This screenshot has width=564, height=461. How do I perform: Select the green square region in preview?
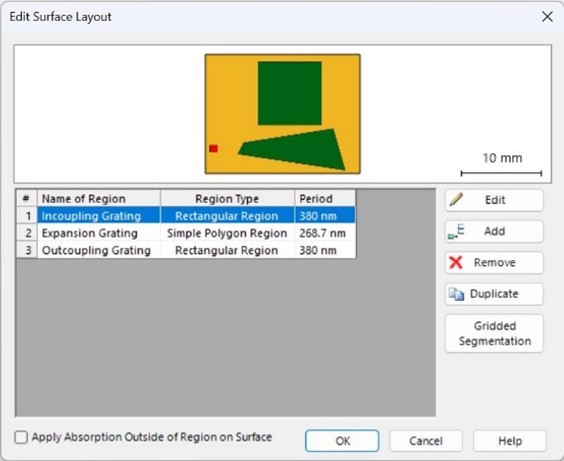(290, 93)
